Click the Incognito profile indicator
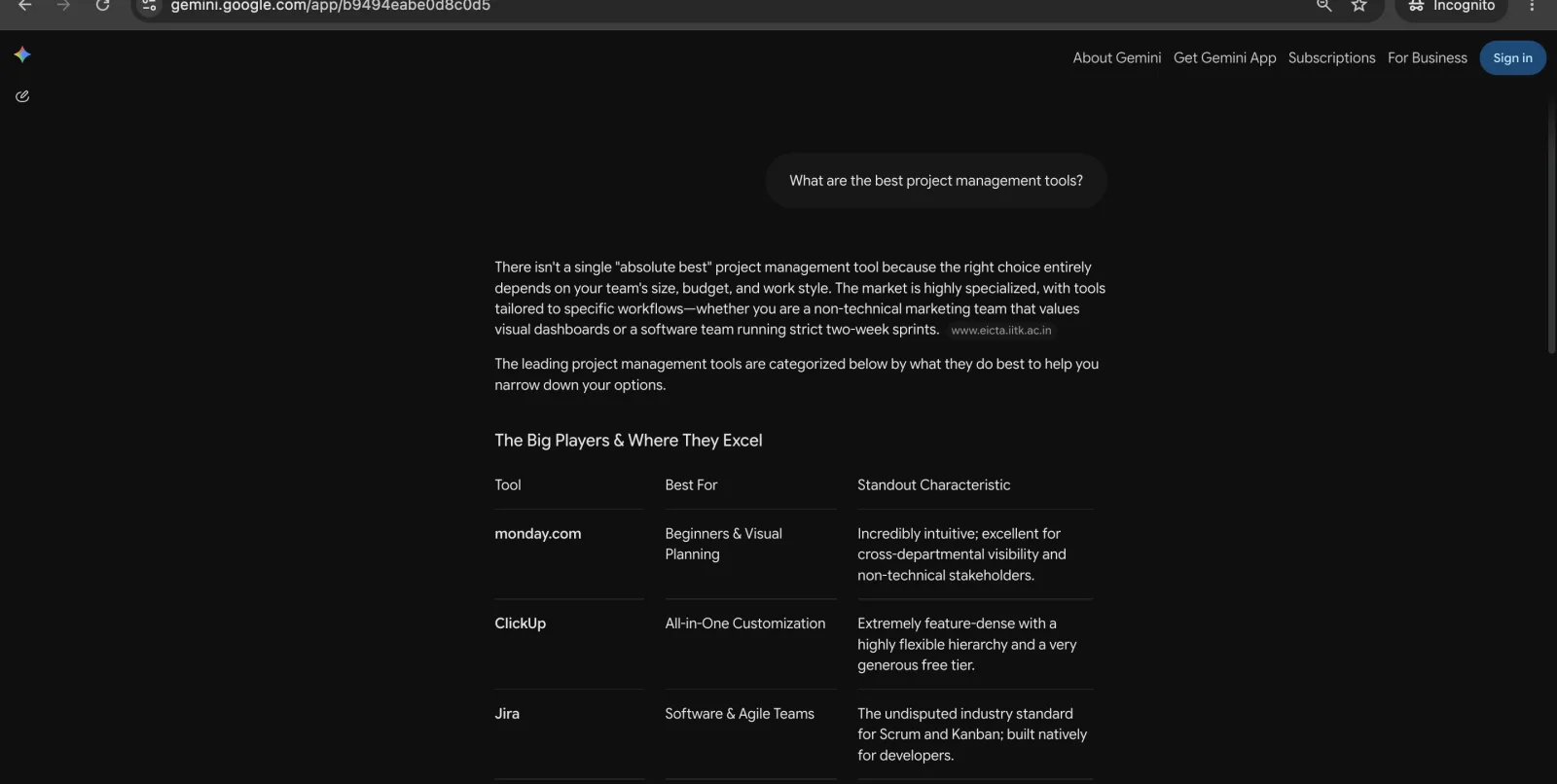This screenshot has height=784, width=1557. click(x=1451, y=7)
